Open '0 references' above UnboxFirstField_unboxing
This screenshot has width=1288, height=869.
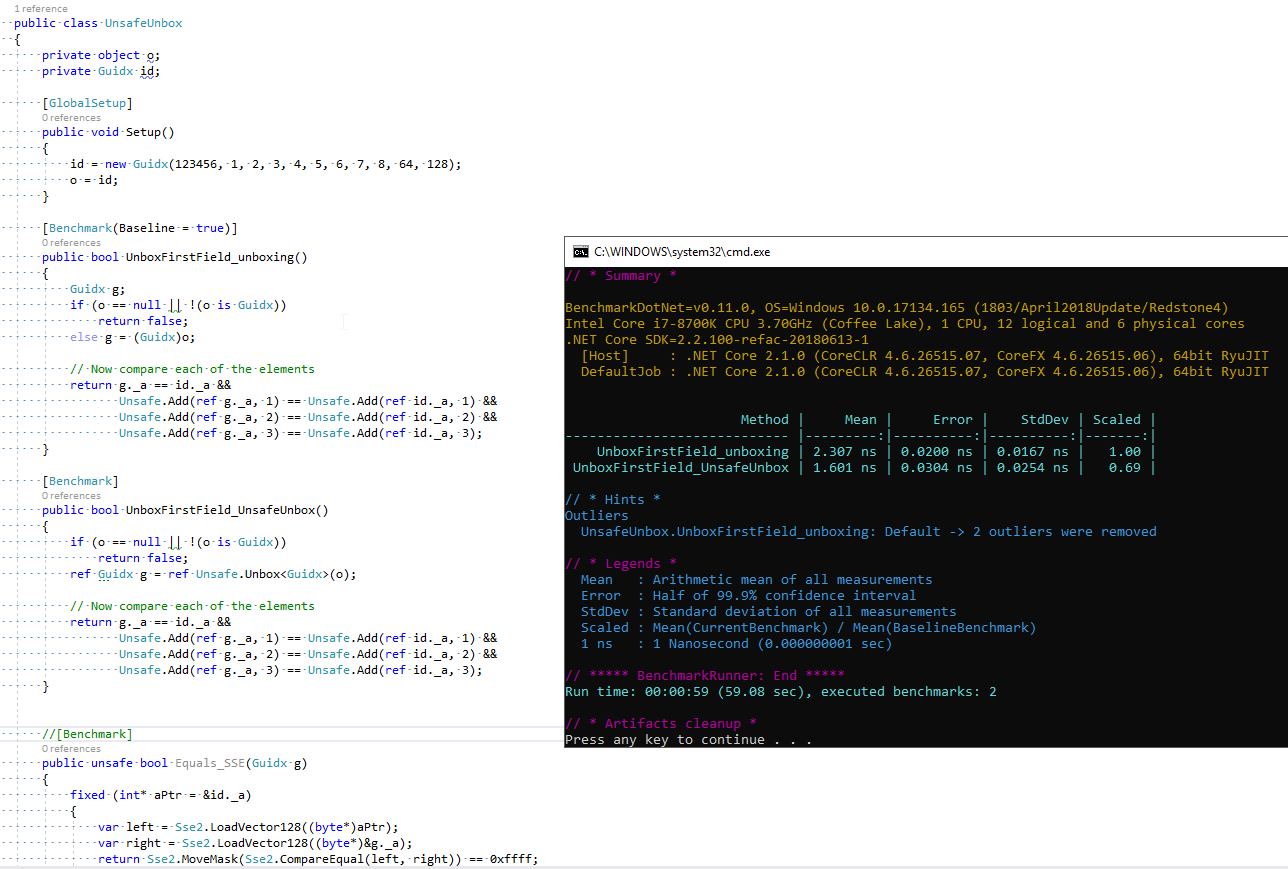click(71, 242)
